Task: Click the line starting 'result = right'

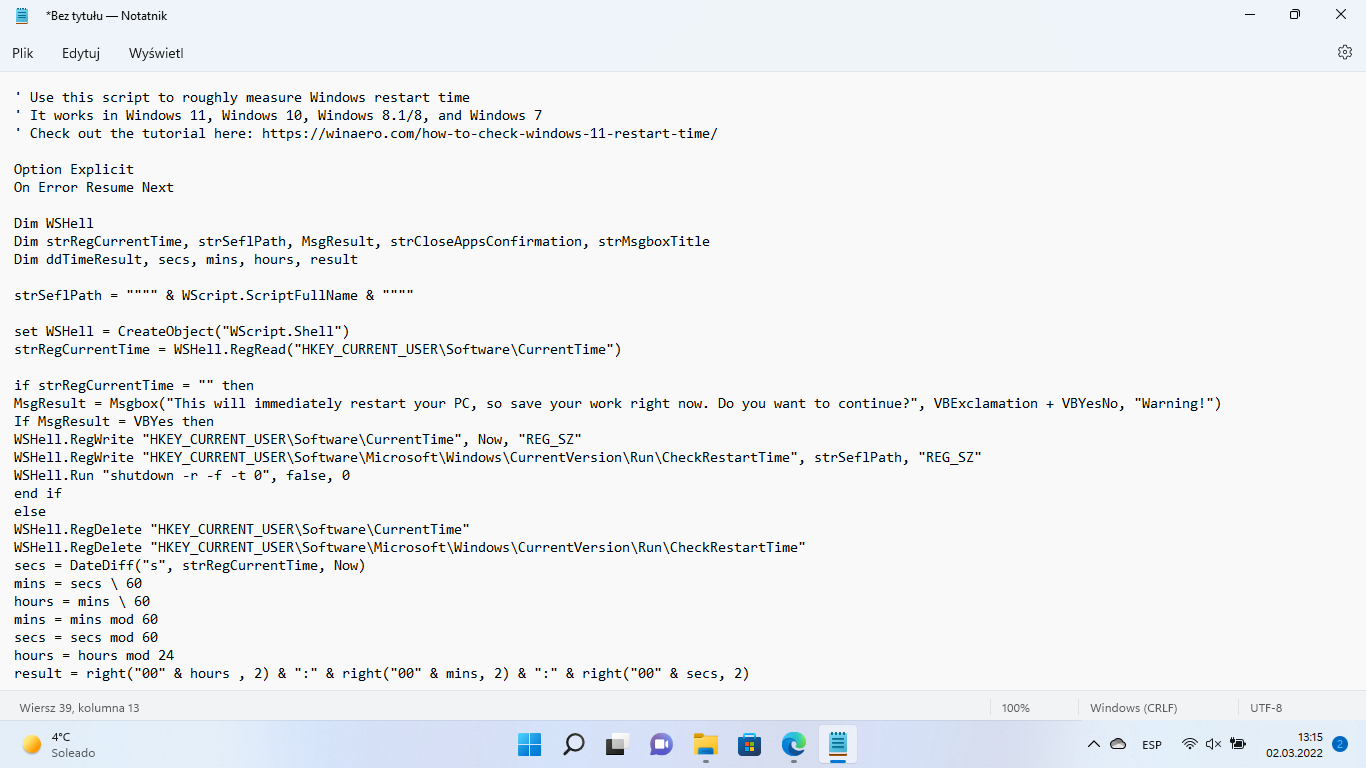Action: point(382,673)
